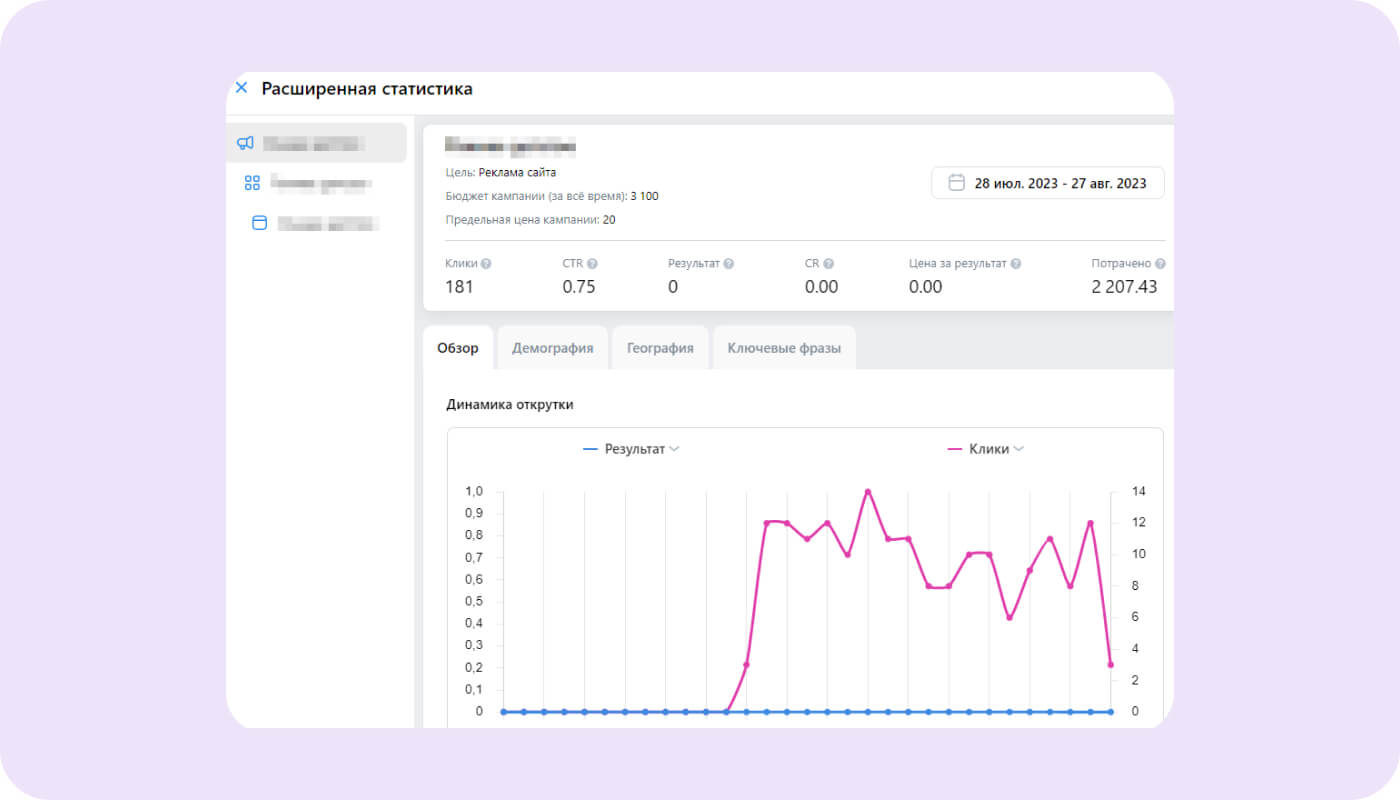Open help tooltip next to Клики metric

coord(486,264)
